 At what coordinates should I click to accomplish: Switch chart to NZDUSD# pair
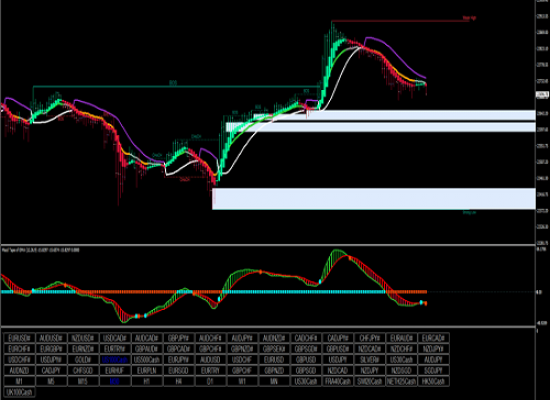click(83, 338)
